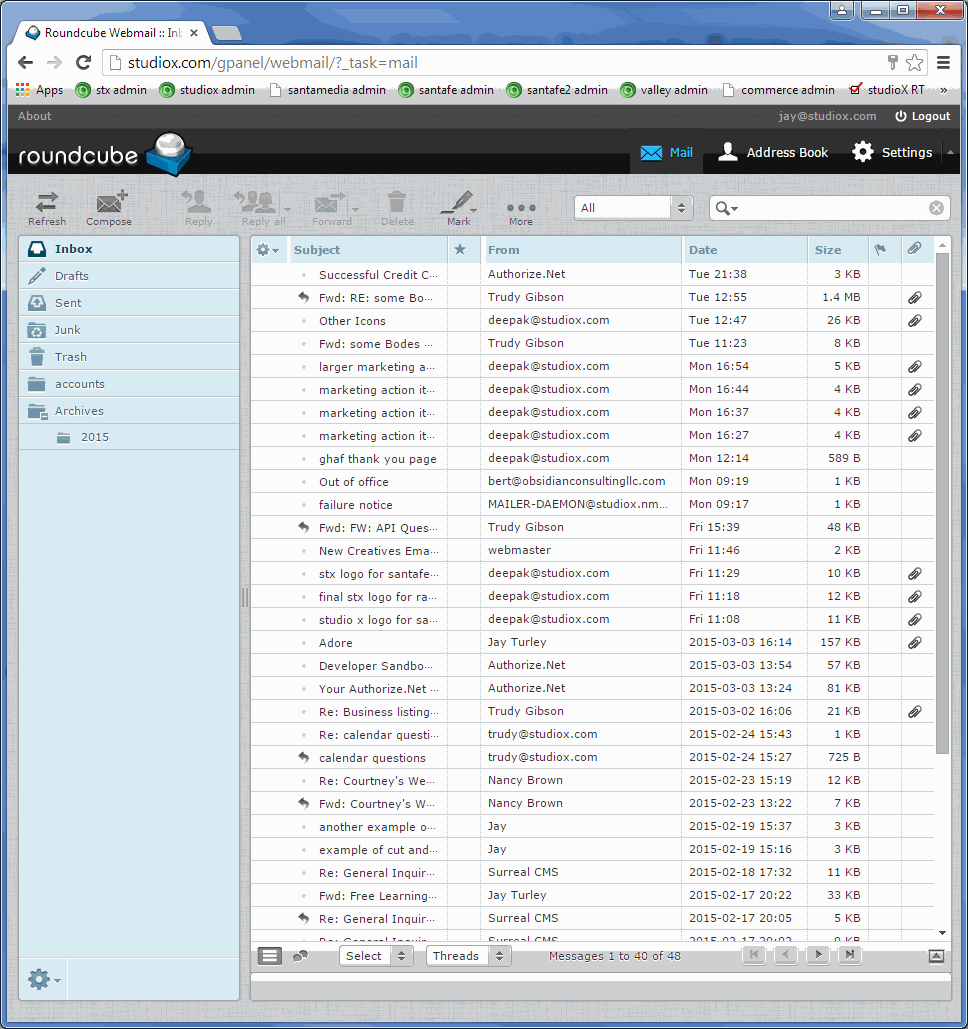Open the folder actions gear at bottom left
This screenshot has width=968, height=1029.
click(40, 979)
